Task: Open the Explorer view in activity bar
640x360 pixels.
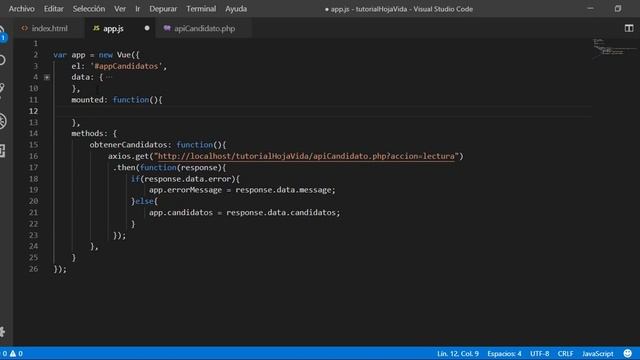Action: [x=2, y=34]
